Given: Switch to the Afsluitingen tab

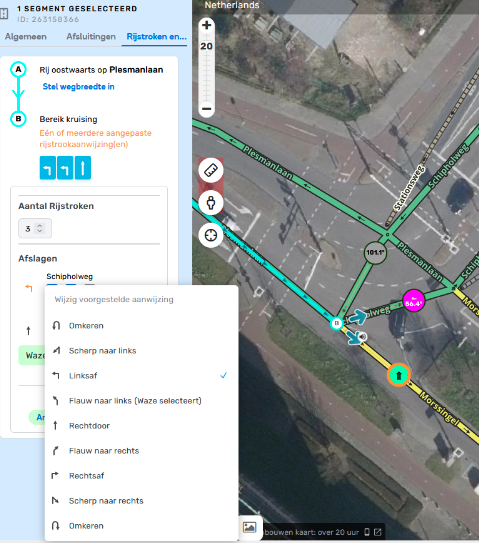Looking at the screenshot, I should [x=91, y=37].
